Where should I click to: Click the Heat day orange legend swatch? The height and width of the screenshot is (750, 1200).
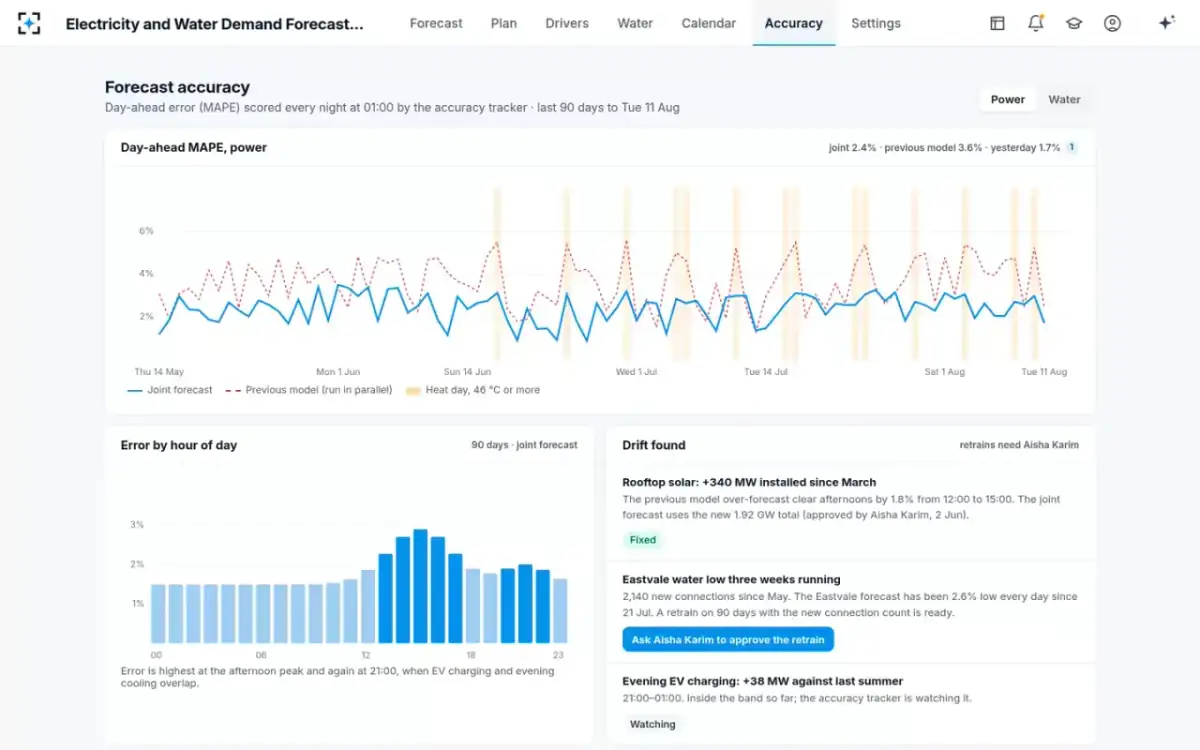click(413, 390)
